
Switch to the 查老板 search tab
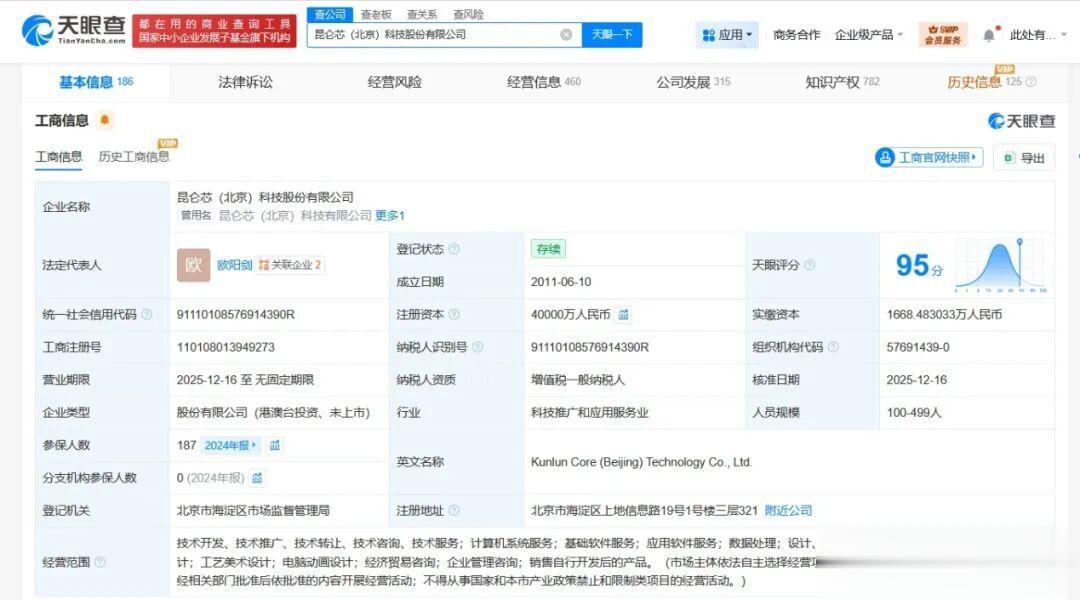point(376,14)
